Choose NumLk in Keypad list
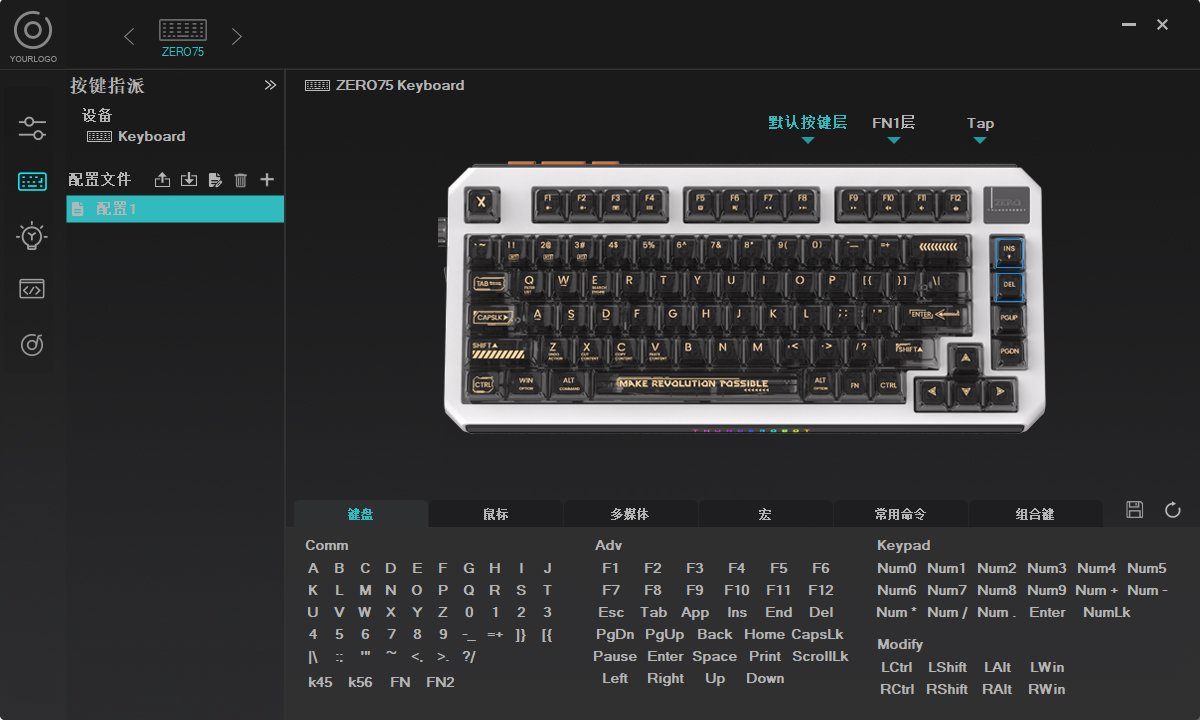The image size is (1200, 720). [x=1107, y=612]
